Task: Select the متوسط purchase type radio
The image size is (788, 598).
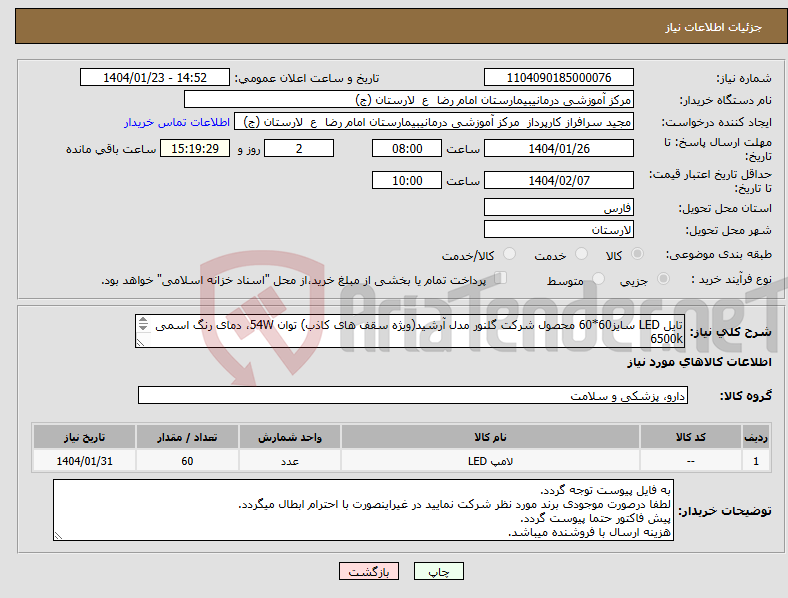Action: click(x=598, y=278)
